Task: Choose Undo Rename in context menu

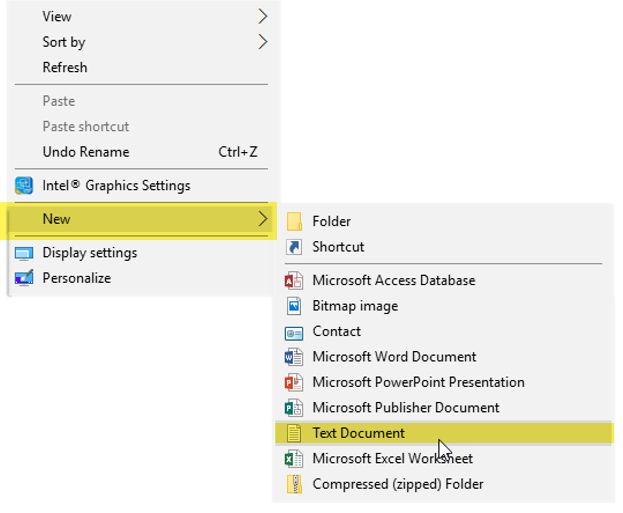Action: pyautogui.click(x=86, y=152)
